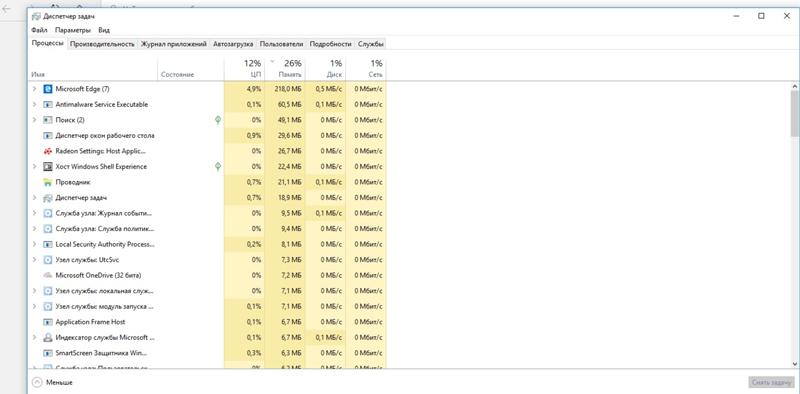Click the Antimalware Service Executable icon
Image resolution: width=800 pixels, height=394 pixels.
[47, 105]
